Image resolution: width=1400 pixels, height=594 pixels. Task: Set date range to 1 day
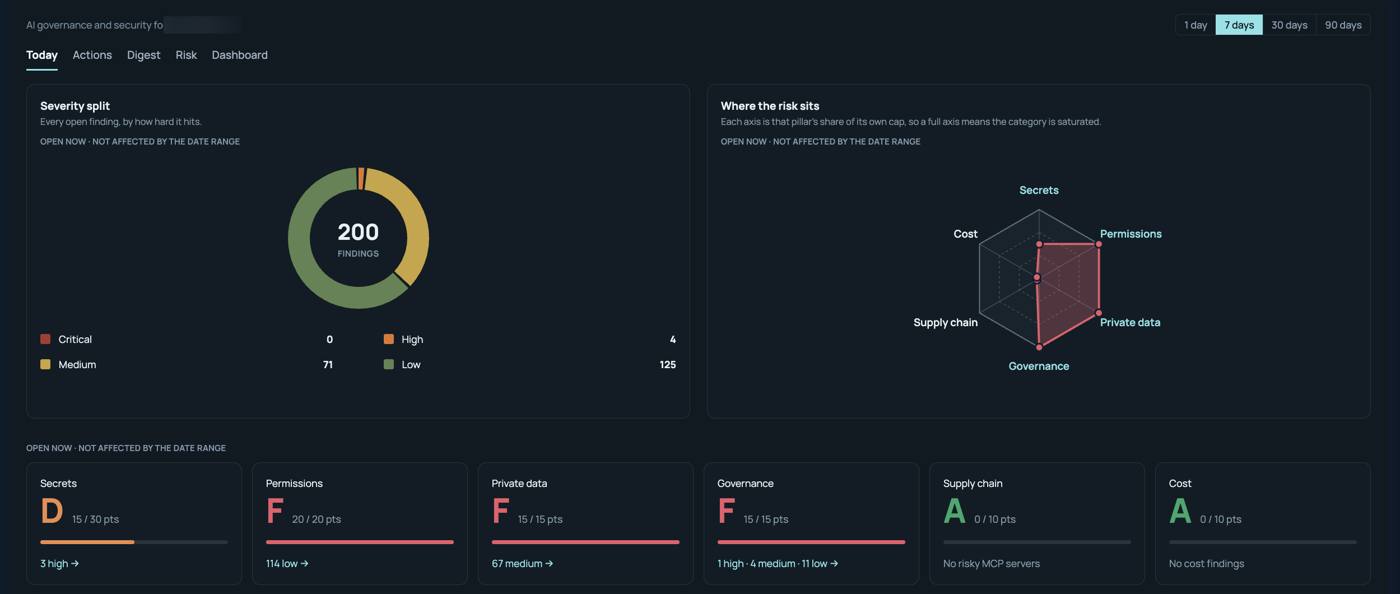1196,25
